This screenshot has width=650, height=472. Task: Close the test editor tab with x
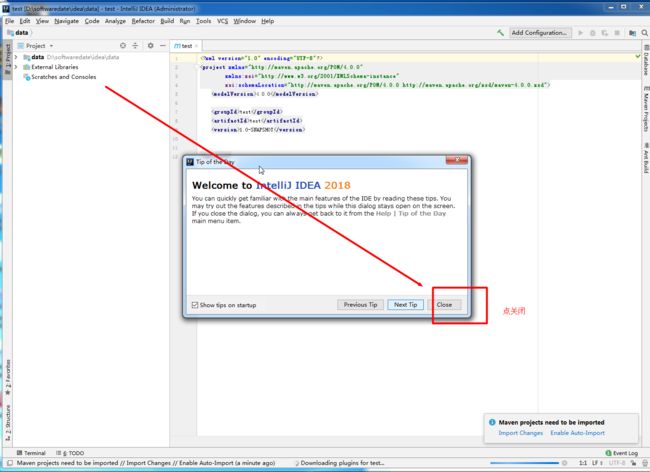[196, 46]
